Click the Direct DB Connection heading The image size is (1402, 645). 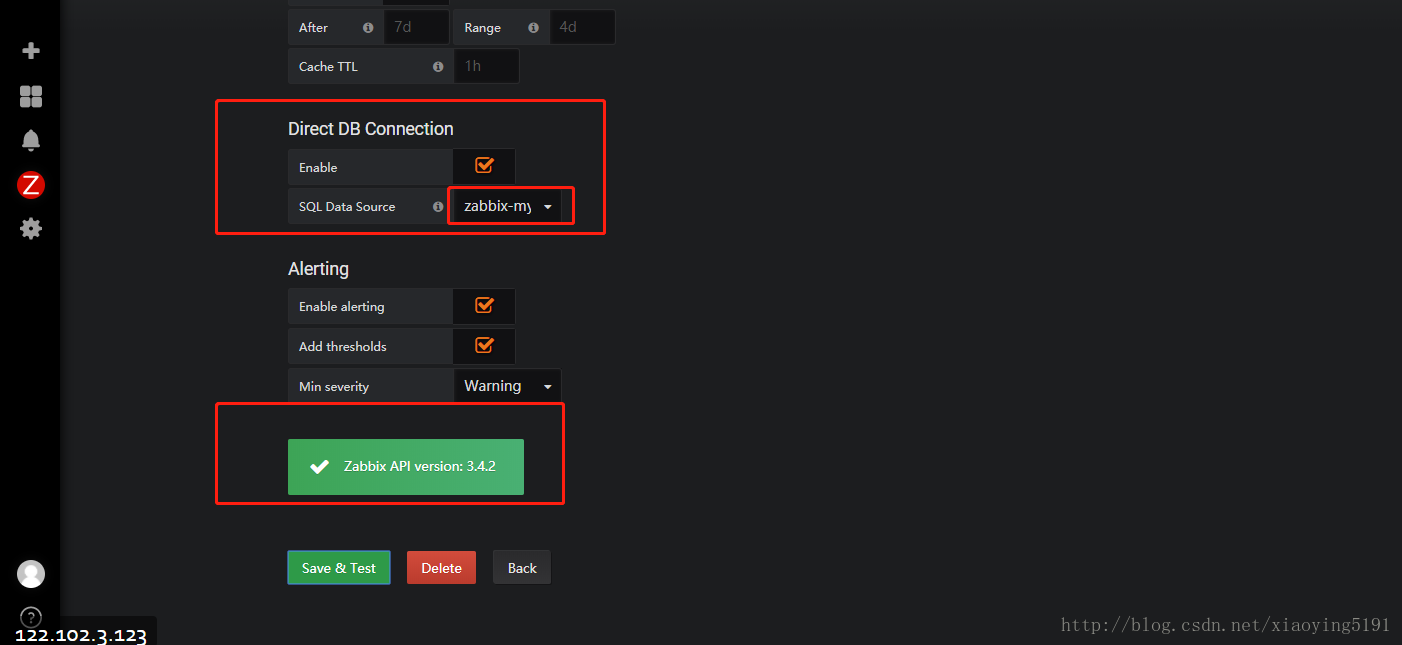point(371,129)
